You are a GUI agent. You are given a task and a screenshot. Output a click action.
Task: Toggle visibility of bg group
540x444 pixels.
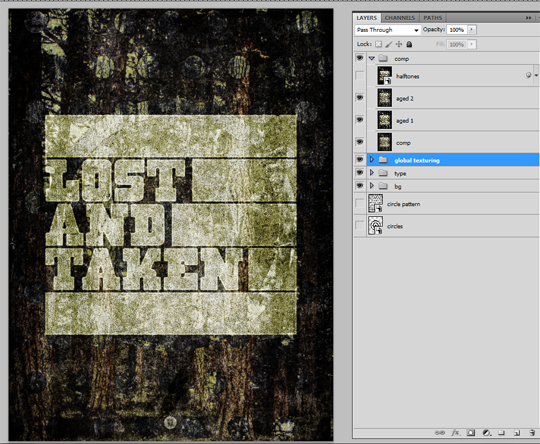coord(360,185)
